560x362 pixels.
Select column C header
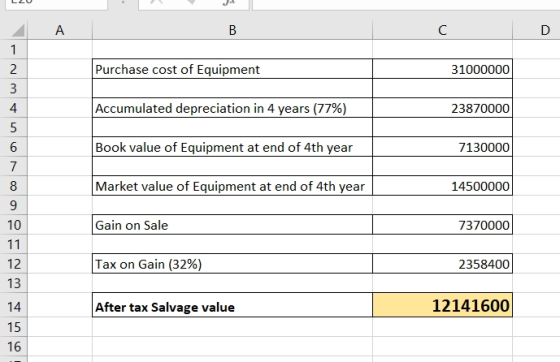click(x=442, y=30)
